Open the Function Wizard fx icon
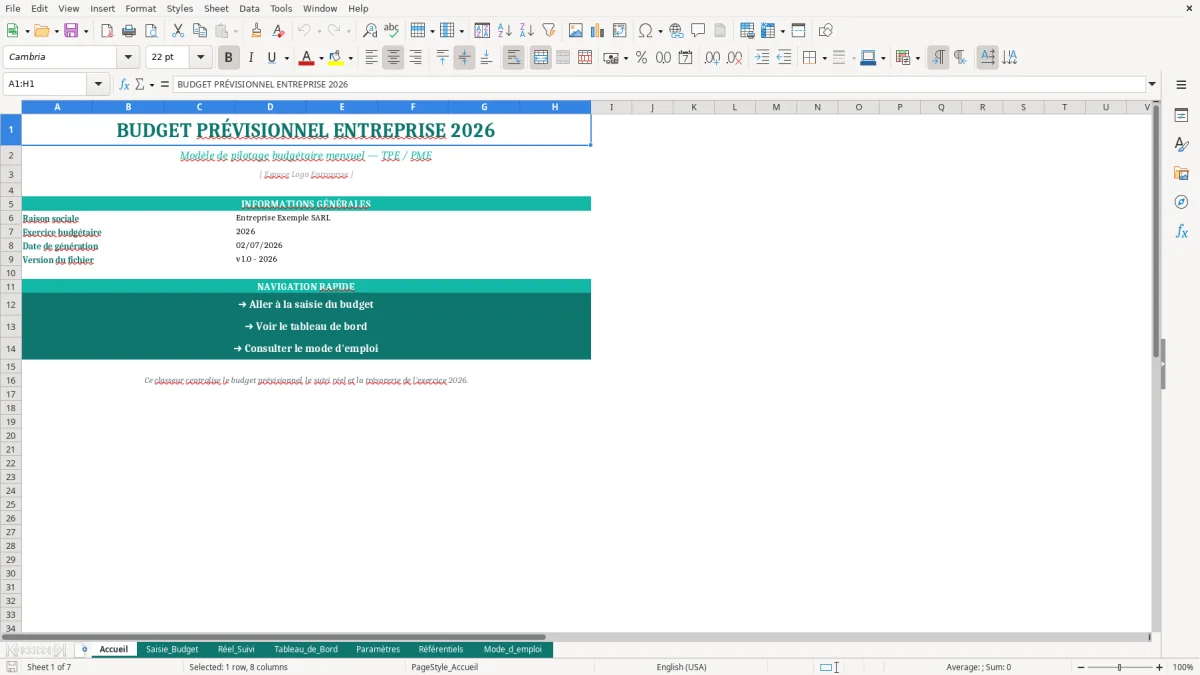The image size is (1200, 675). coord(124,85)
